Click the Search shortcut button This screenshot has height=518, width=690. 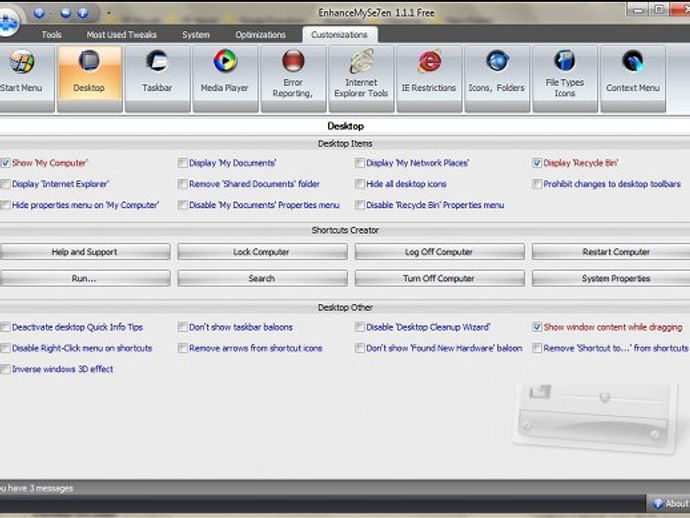point(262,279)
